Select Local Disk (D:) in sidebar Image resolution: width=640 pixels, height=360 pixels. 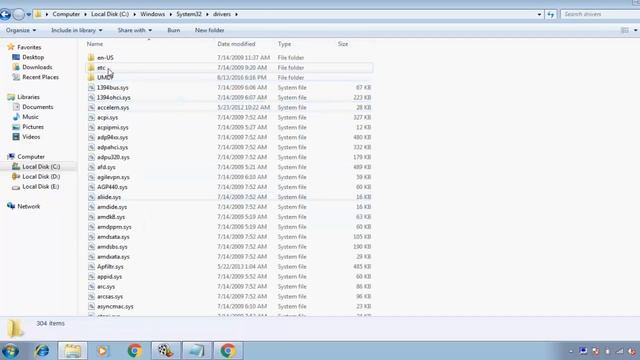pos(41,177)
